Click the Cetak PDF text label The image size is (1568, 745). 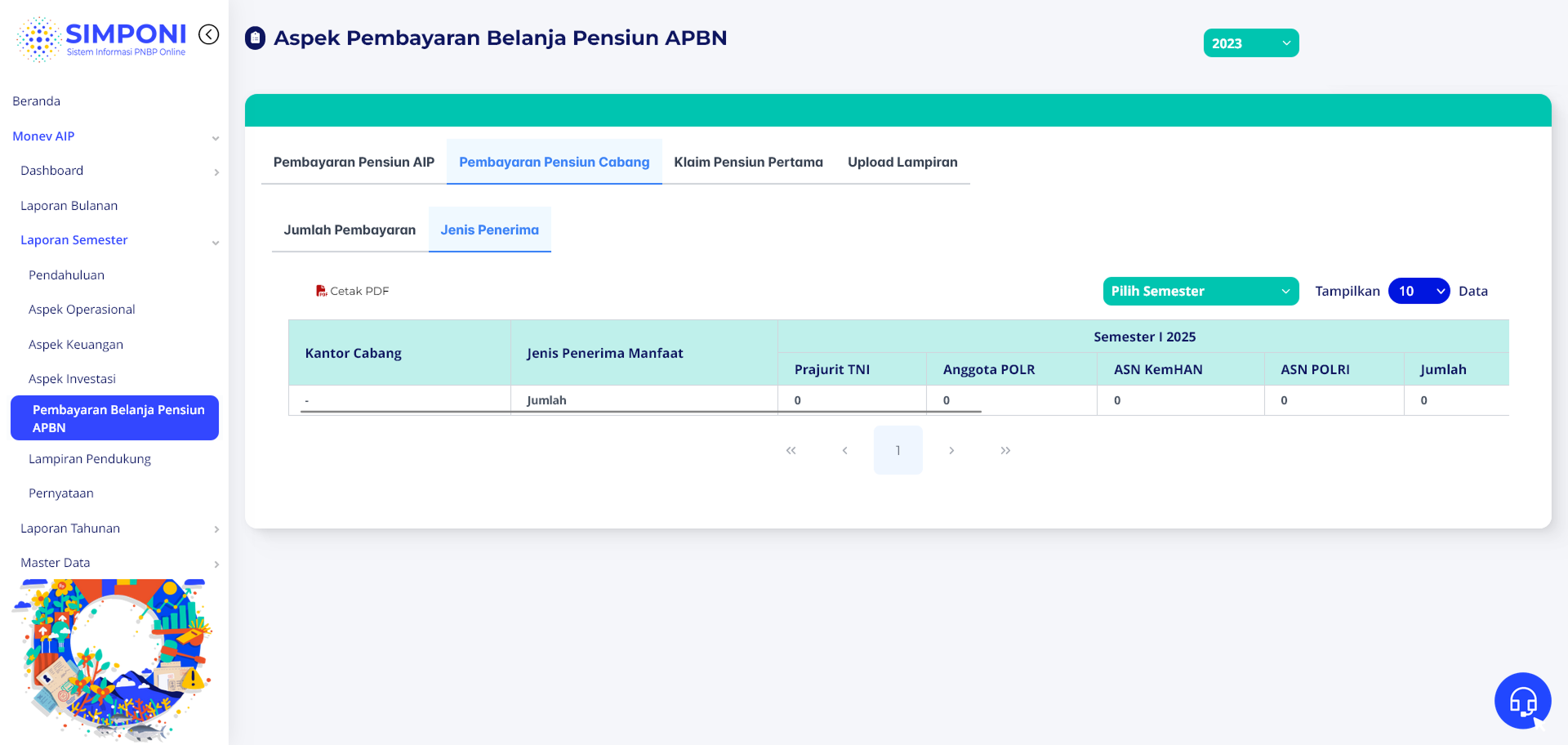pos(359,291)
